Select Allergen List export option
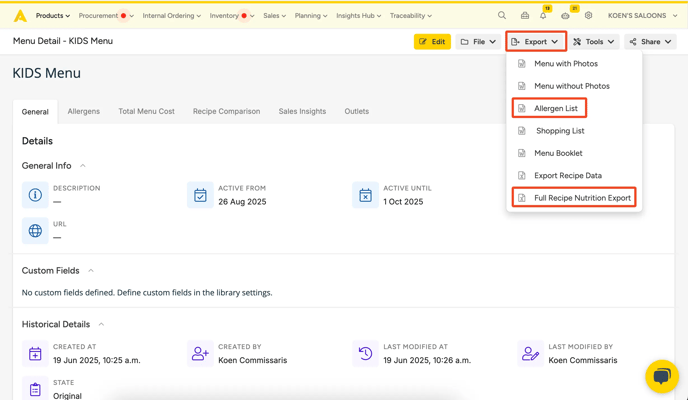Image resolution: width=688 pixels, height=400 pixels. click(x=555, y=108)
